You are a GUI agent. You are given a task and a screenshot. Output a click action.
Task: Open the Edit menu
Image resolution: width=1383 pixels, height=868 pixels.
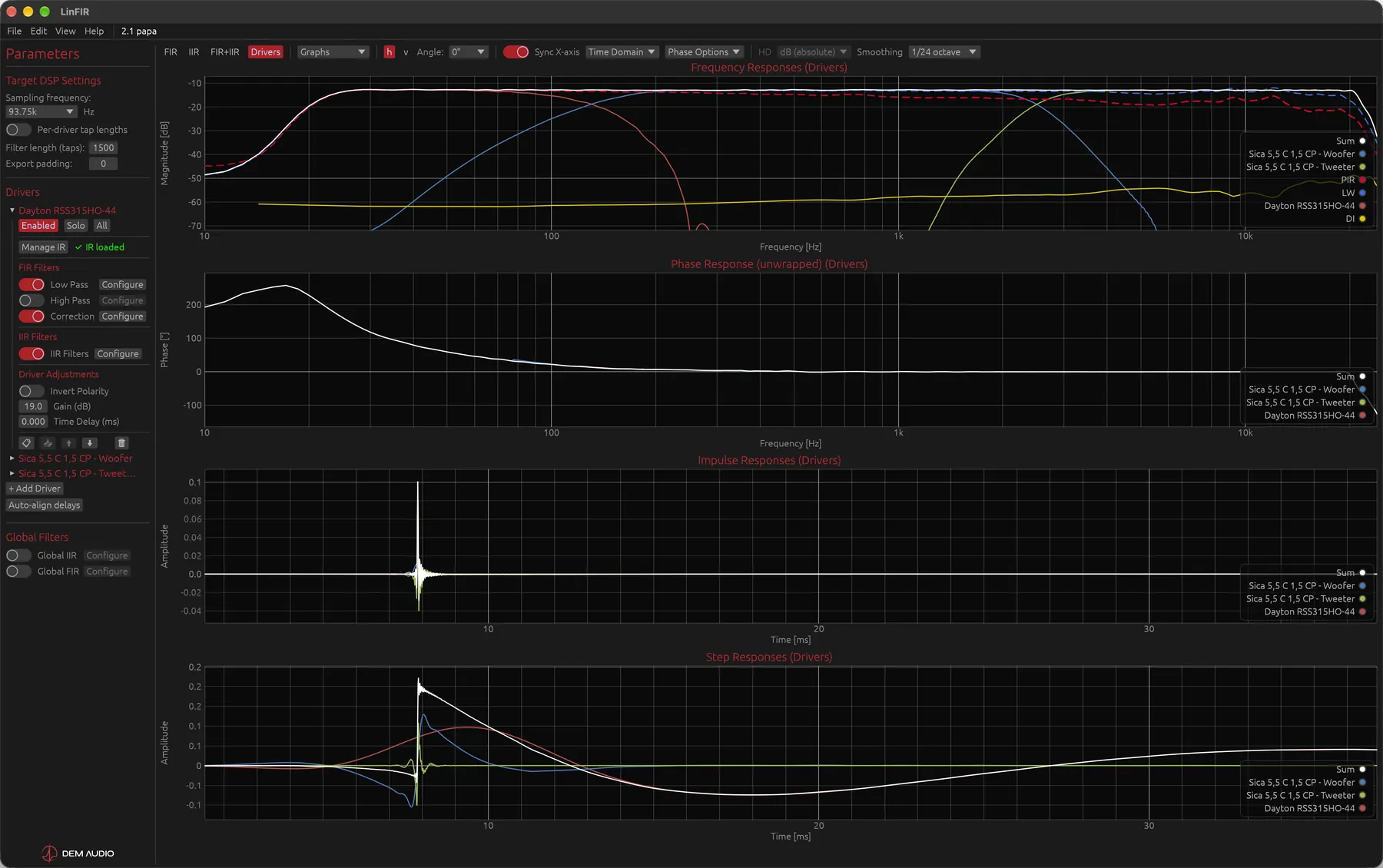pyautogui.click(x=38, y=31)
